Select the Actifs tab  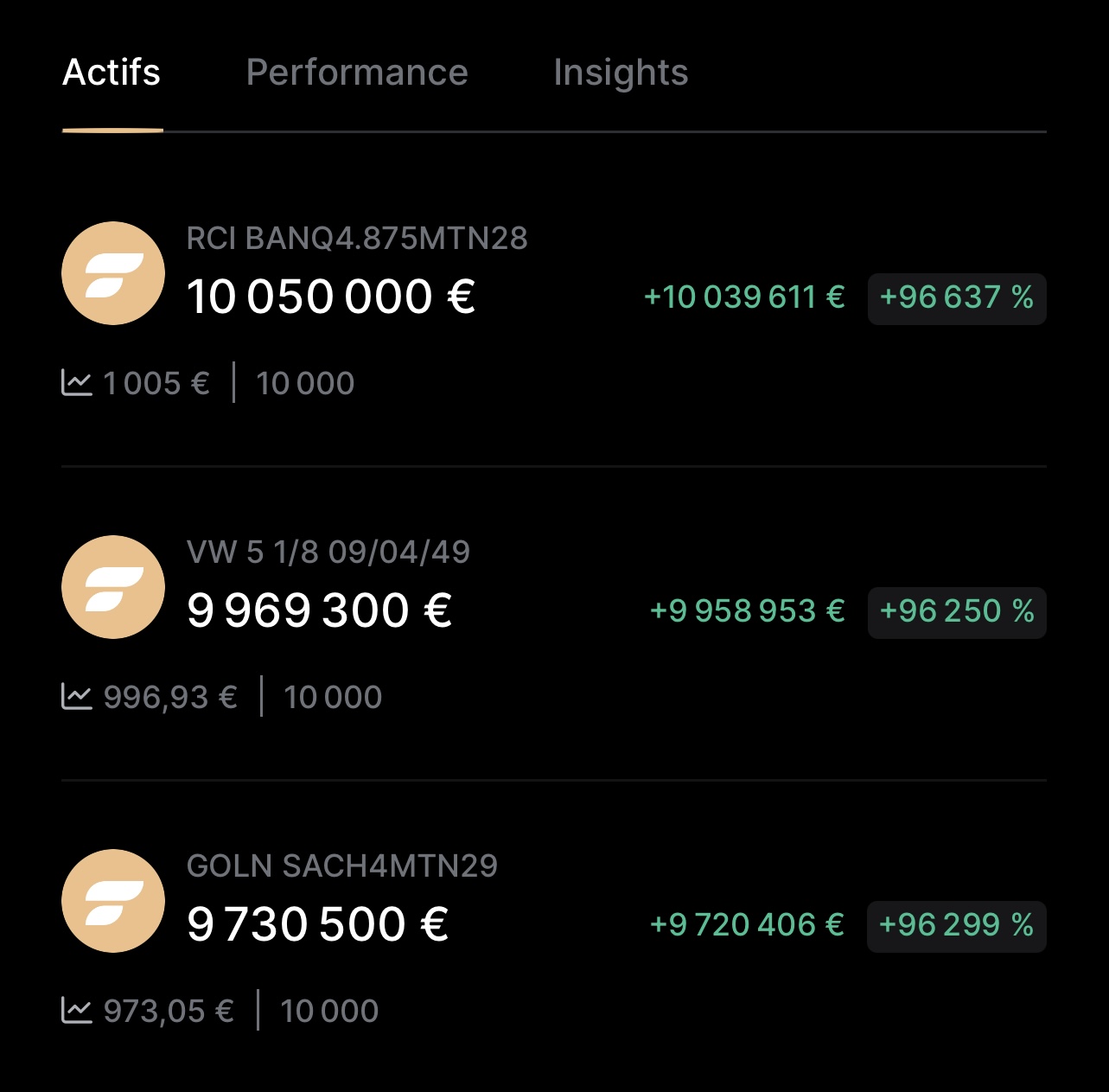112,73
